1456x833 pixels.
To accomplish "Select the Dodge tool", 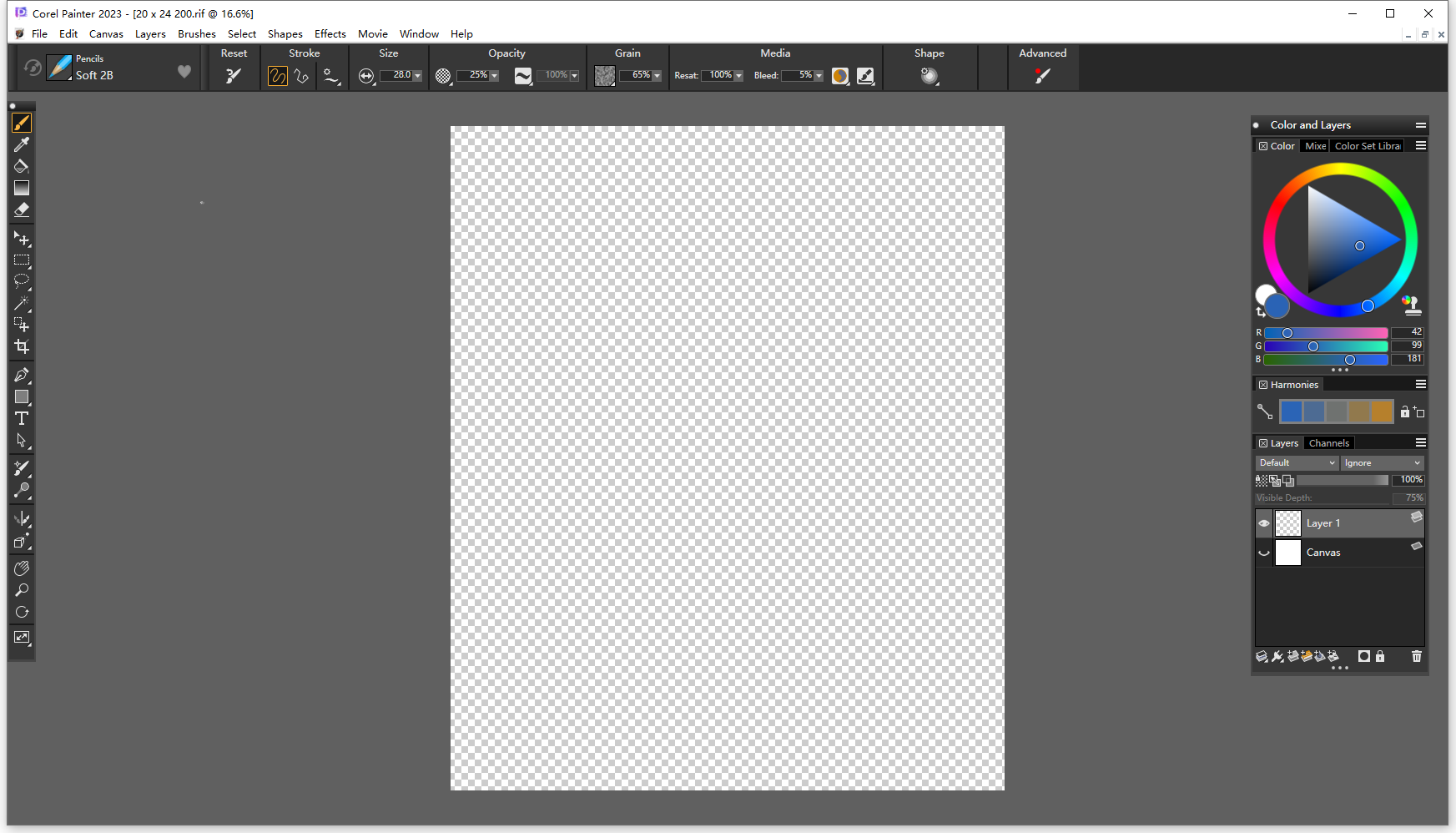I will (22, 490).
